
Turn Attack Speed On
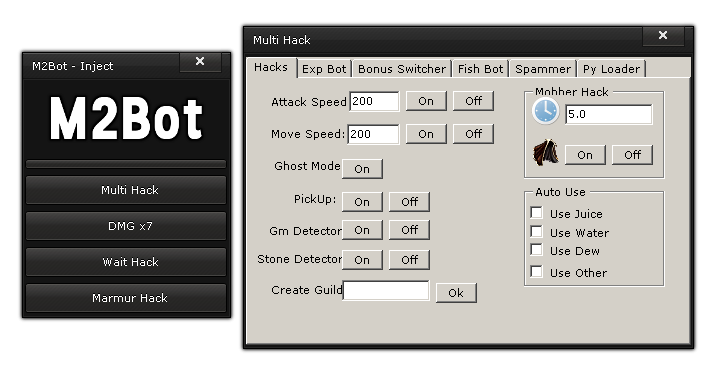pos(426,101)
